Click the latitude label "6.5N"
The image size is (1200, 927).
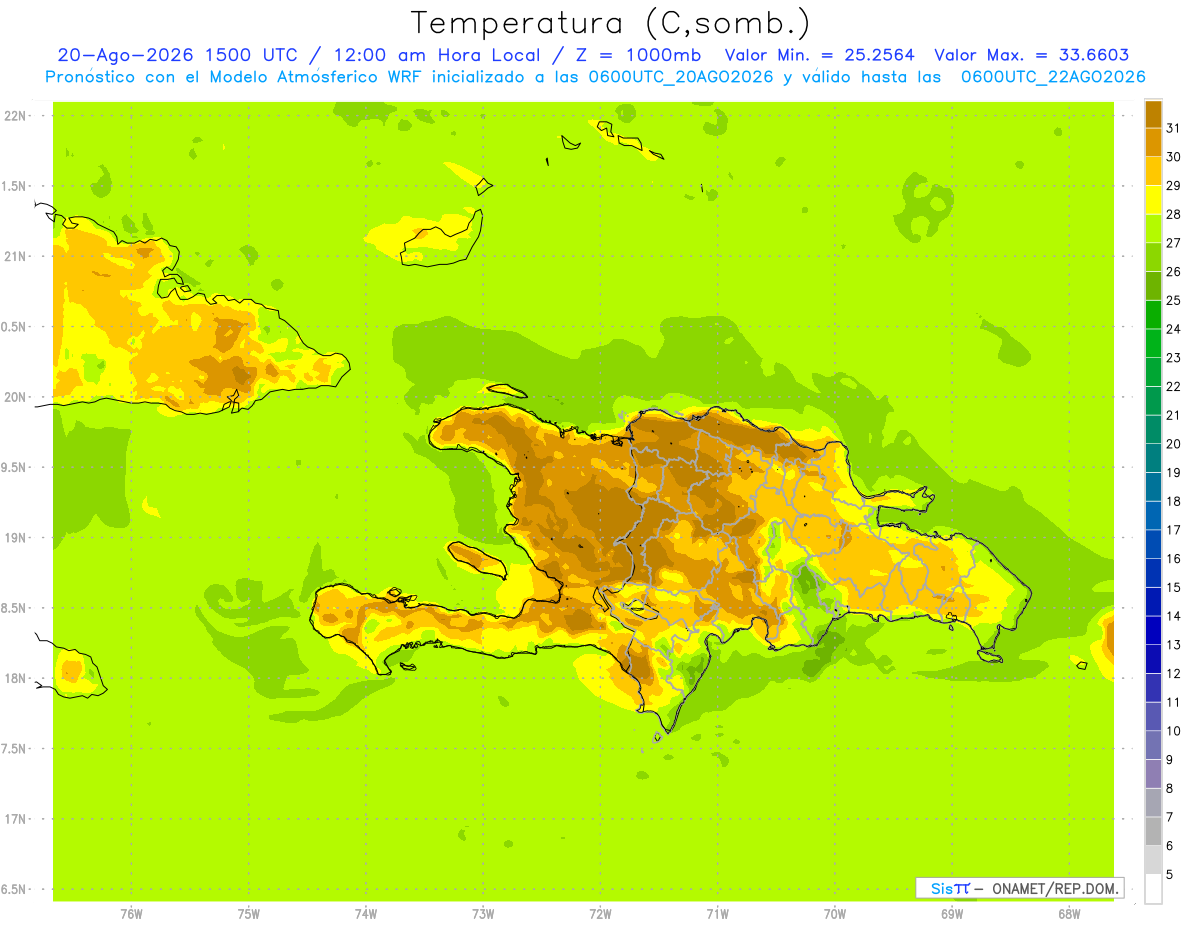15,889
